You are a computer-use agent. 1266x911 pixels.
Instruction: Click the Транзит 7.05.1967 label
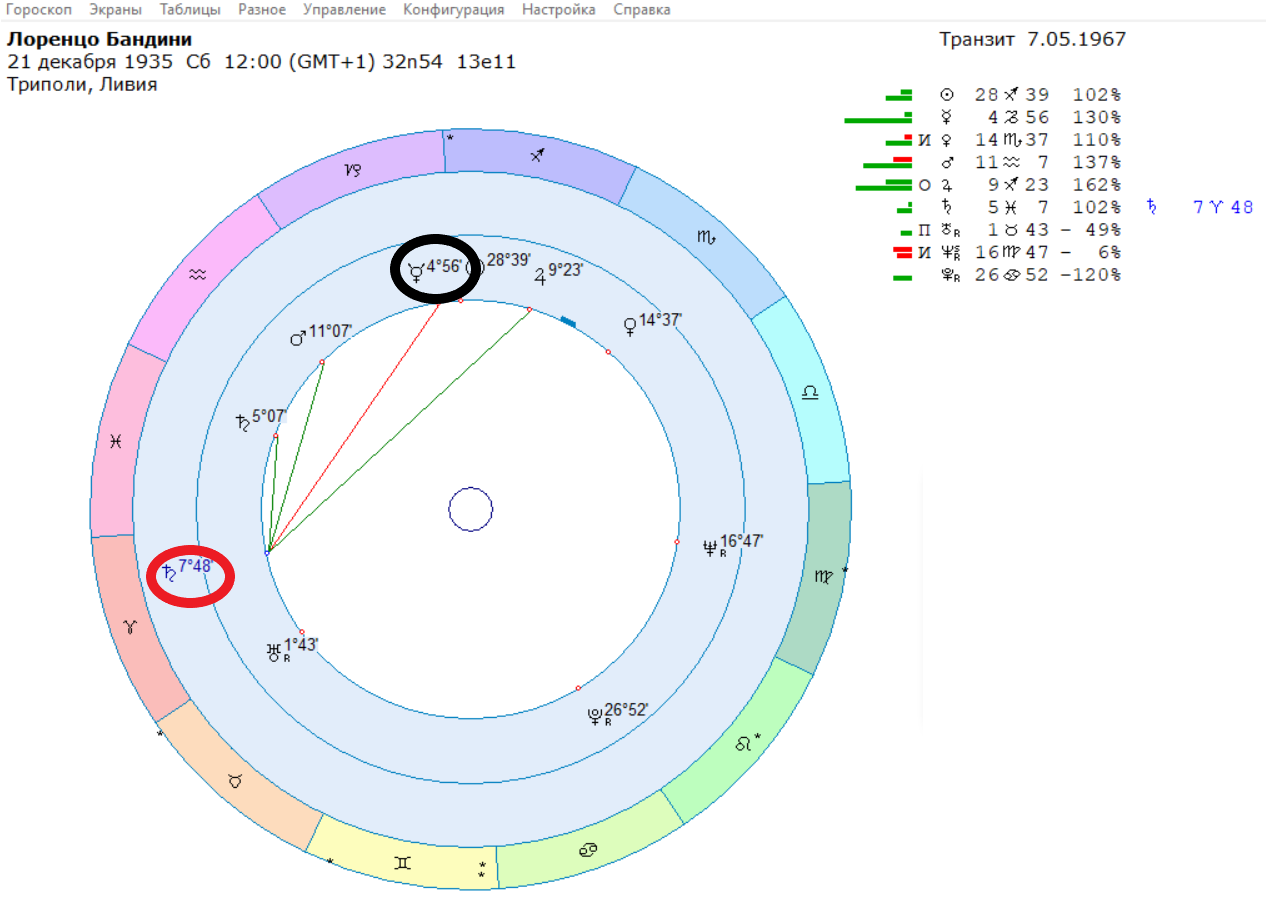pyautogui.click(x=1032, y=39)
